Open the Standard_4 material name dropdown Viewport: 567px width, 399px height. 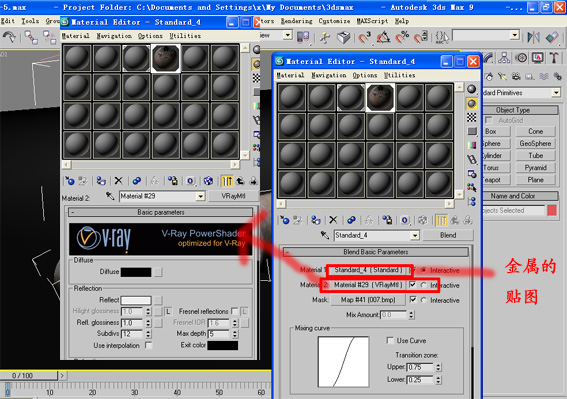[415, 235]
